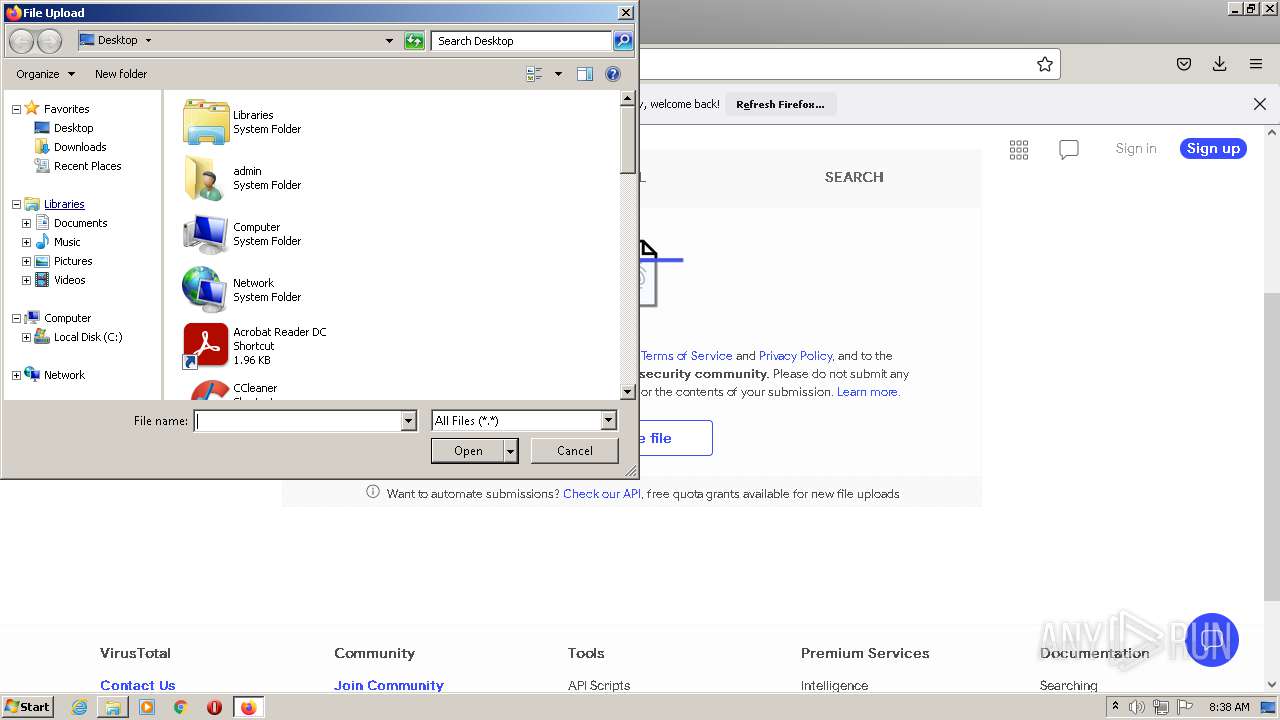Select the CCleaner shortcut
This screenshot has width=1280, height=720.
(x=232, y=390)
